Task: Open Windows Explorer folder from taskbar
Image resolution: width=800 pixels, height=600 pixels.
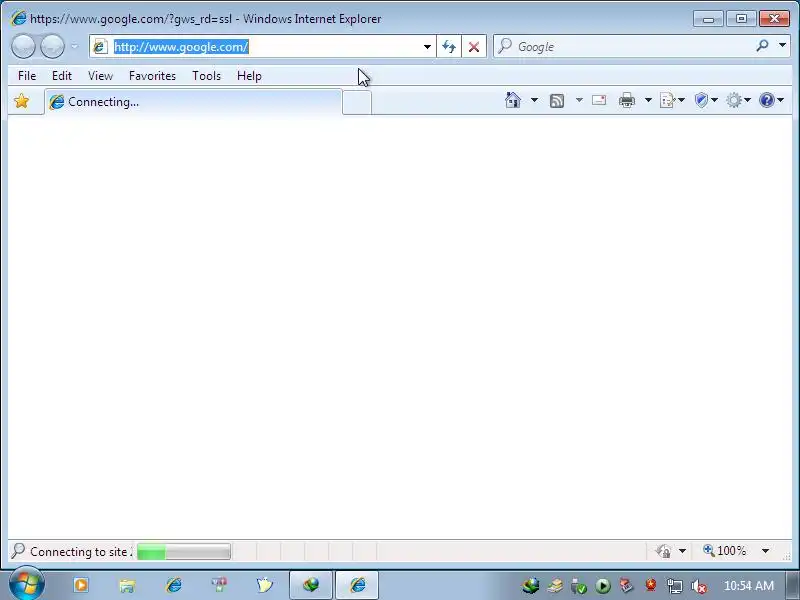Action: point(127,585)
